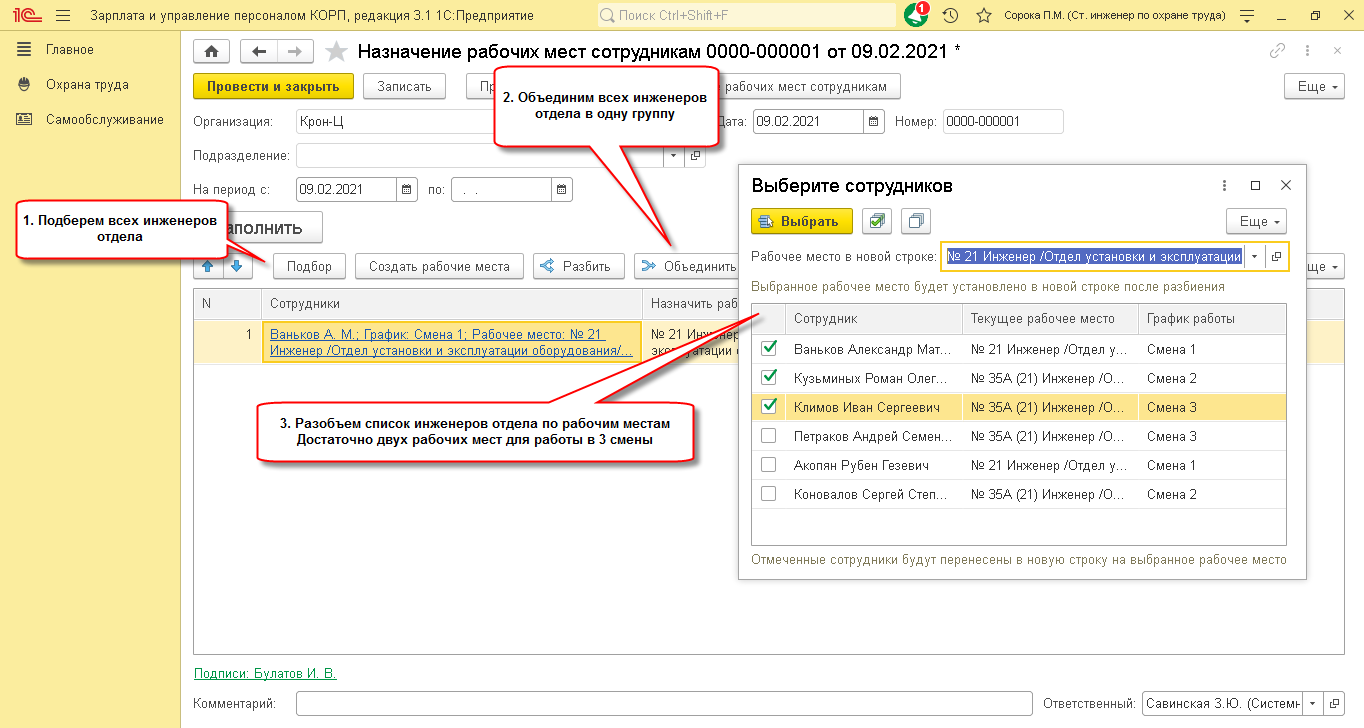The width and height of the screenshot is (1364, 728).
Task: Move the table row up with blue arrow
Action: tap(207, 266)
